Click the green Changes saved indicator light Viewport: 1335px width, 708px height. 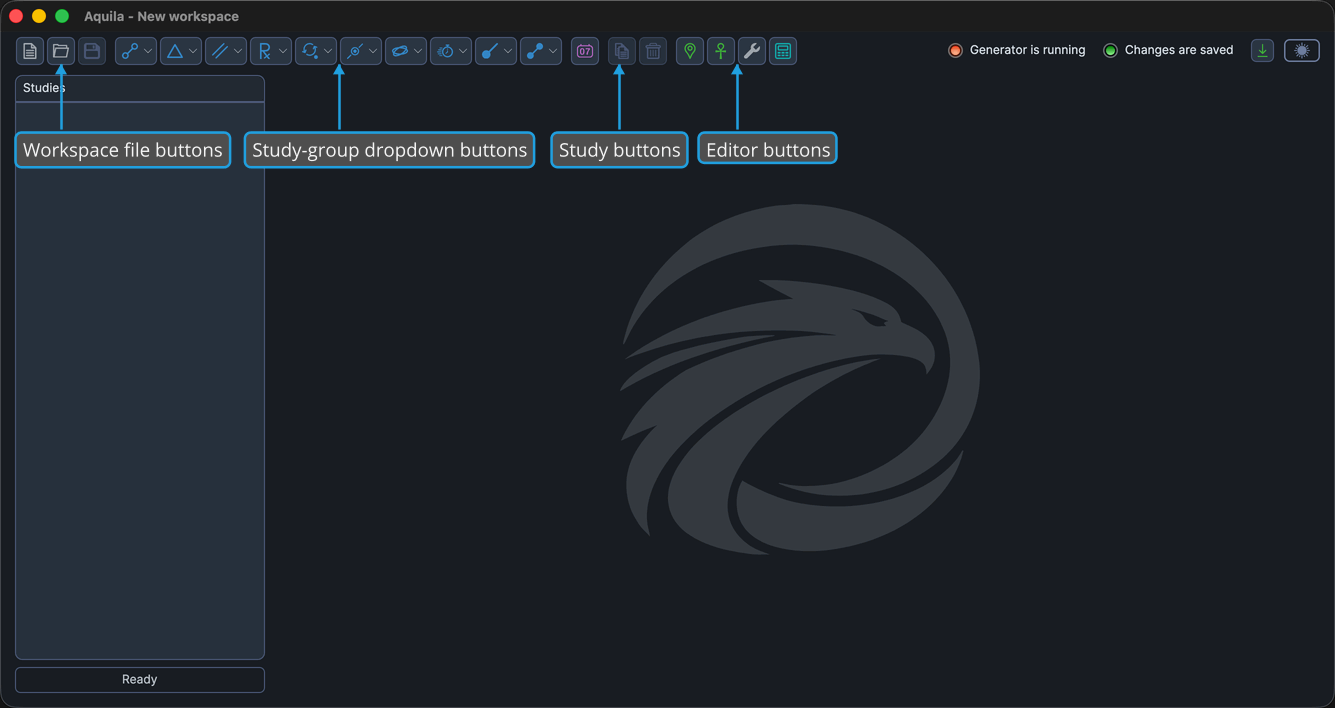click(1110, 50)
